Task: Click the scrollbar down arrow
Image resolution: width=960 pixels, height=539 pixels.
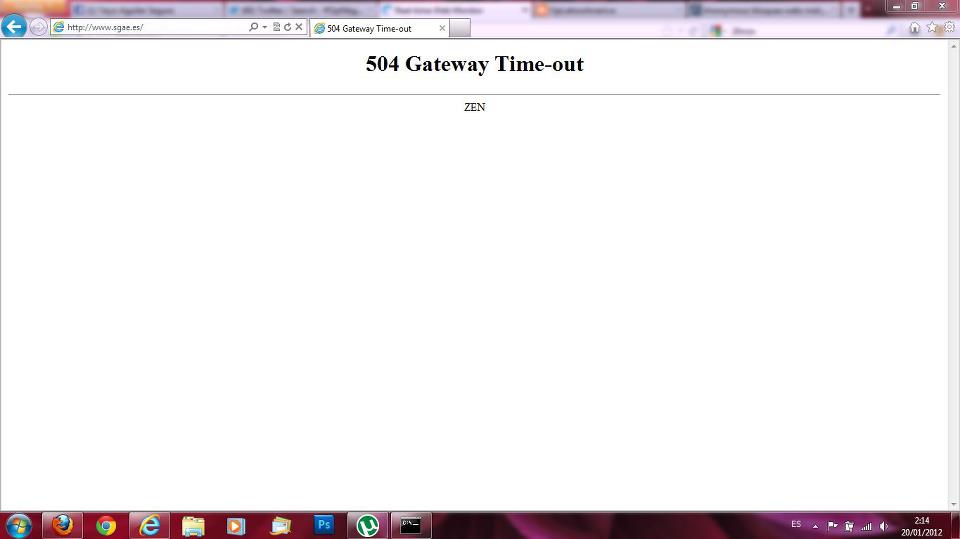Action: 954,505
